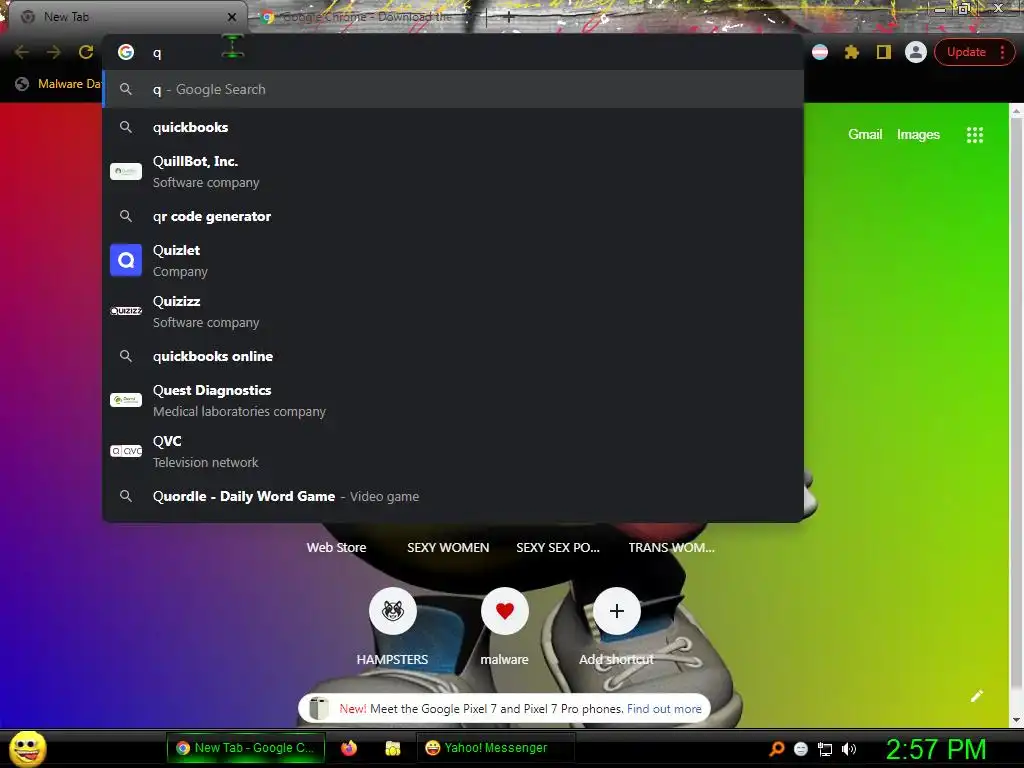
Task: Click the Update button
Action: [966, 52]
